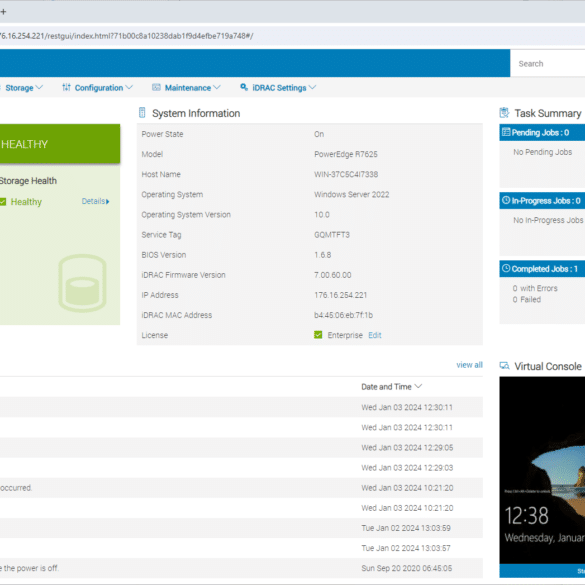Screen dimensions: 585x585
Task: Click the Pending Jobs : 0 header
Action: pos(542,132)
